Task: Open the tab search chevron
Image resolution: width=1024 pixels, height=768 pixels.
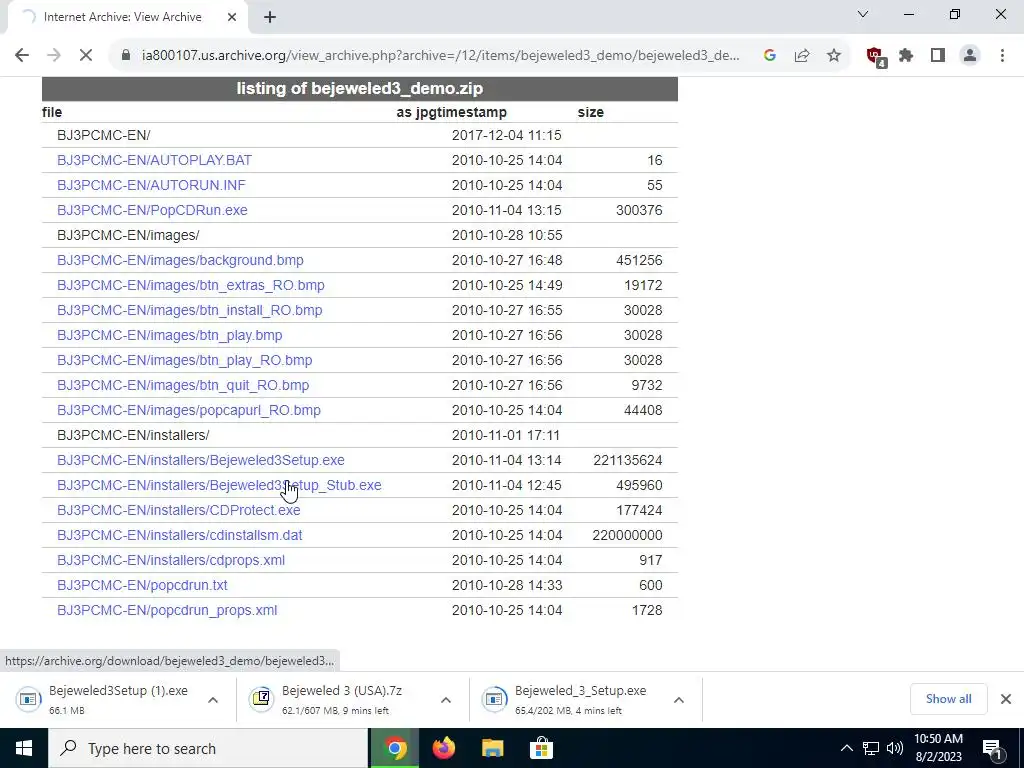Action: coord(863,14)
